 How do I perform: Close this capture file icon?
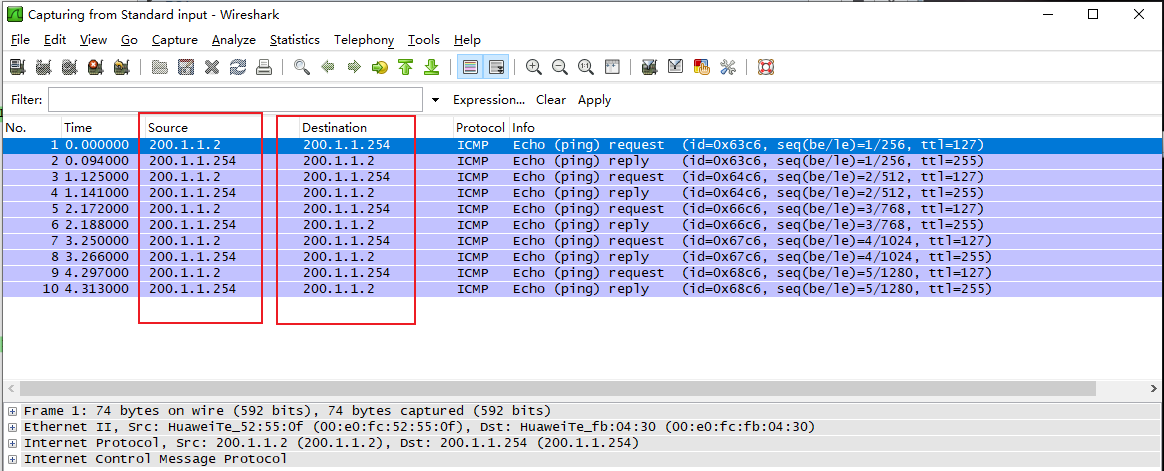(x=212, y=68)
